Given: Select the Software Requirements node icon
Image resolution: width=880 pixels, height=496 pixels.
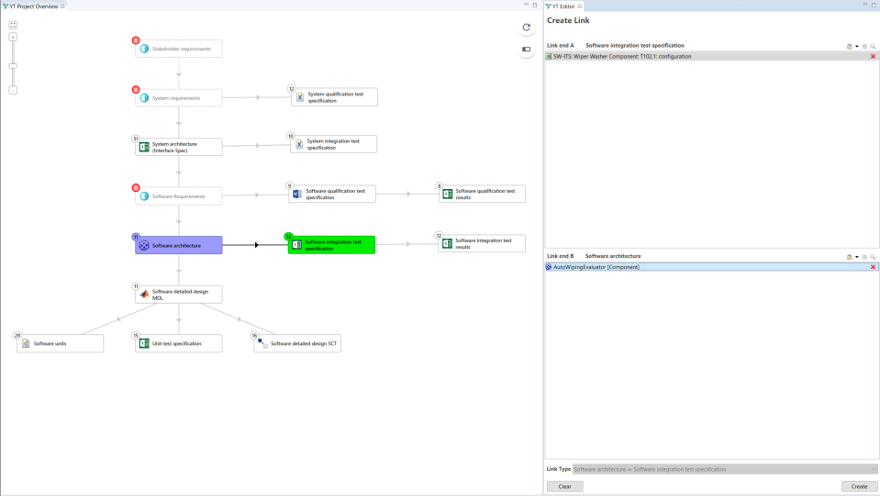Looking at the screenshot, I should (144, 196).
